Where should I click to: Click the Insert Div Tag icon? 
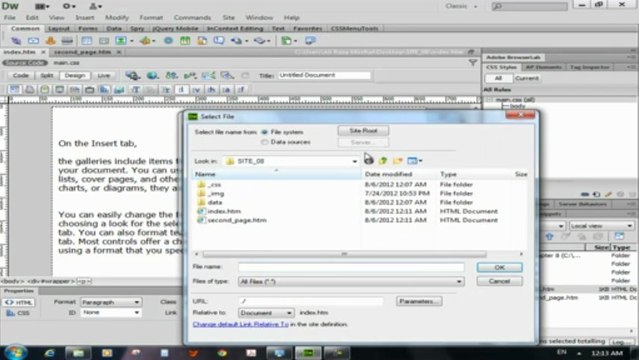point(104,41)
